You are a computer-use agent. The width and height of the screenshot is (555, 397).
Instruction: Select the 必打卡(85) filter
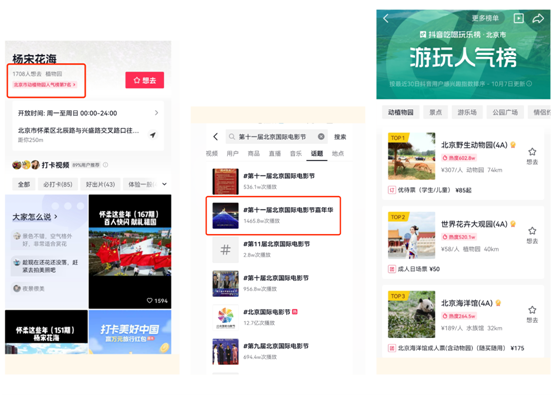click(58, 184)
